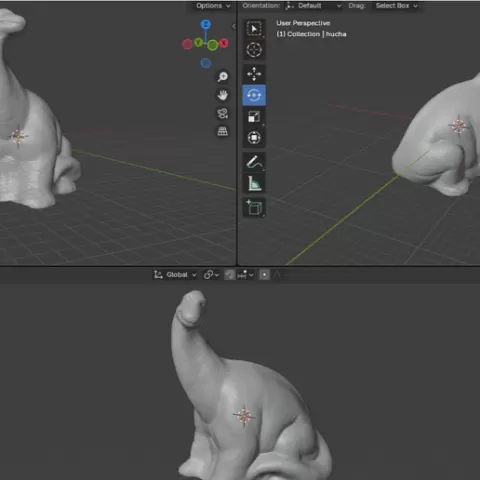Toggle the snap magnet button
The image size is (480, 480).
point(229,275)
